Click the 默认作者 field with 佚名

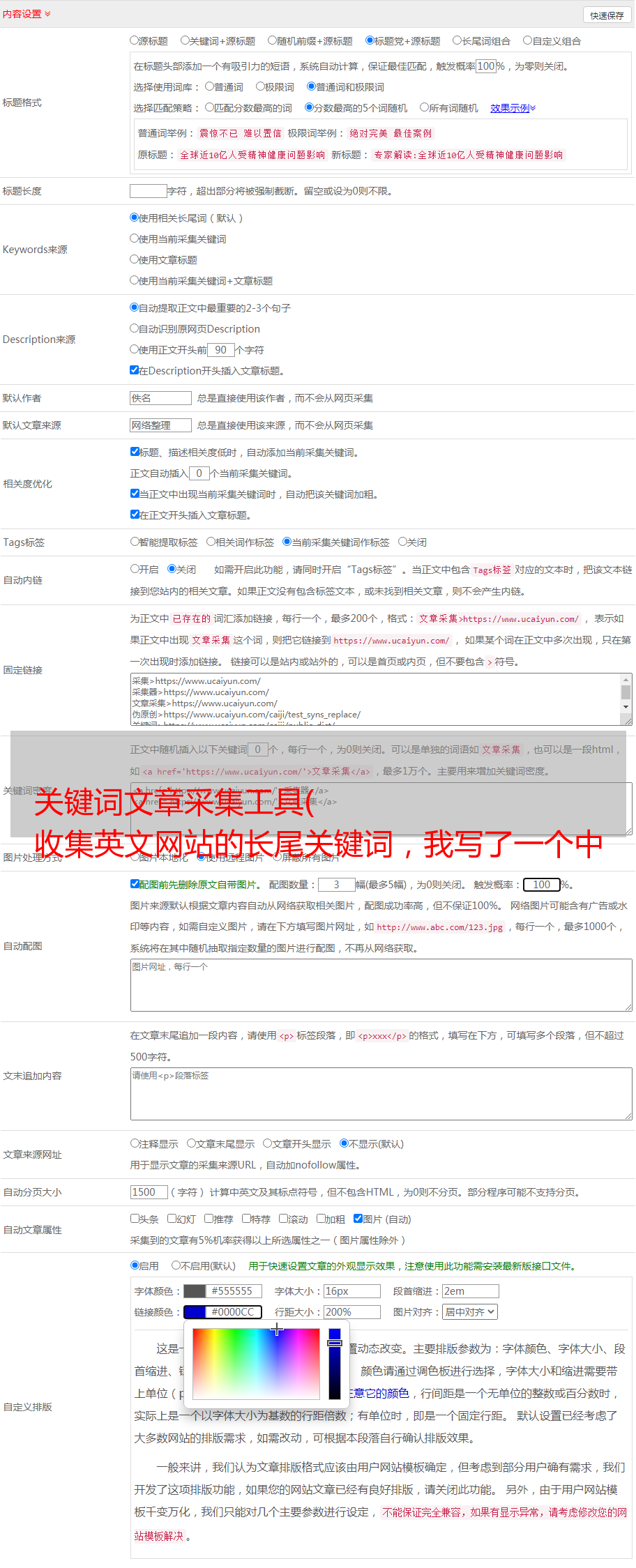[x=160, y=398]
